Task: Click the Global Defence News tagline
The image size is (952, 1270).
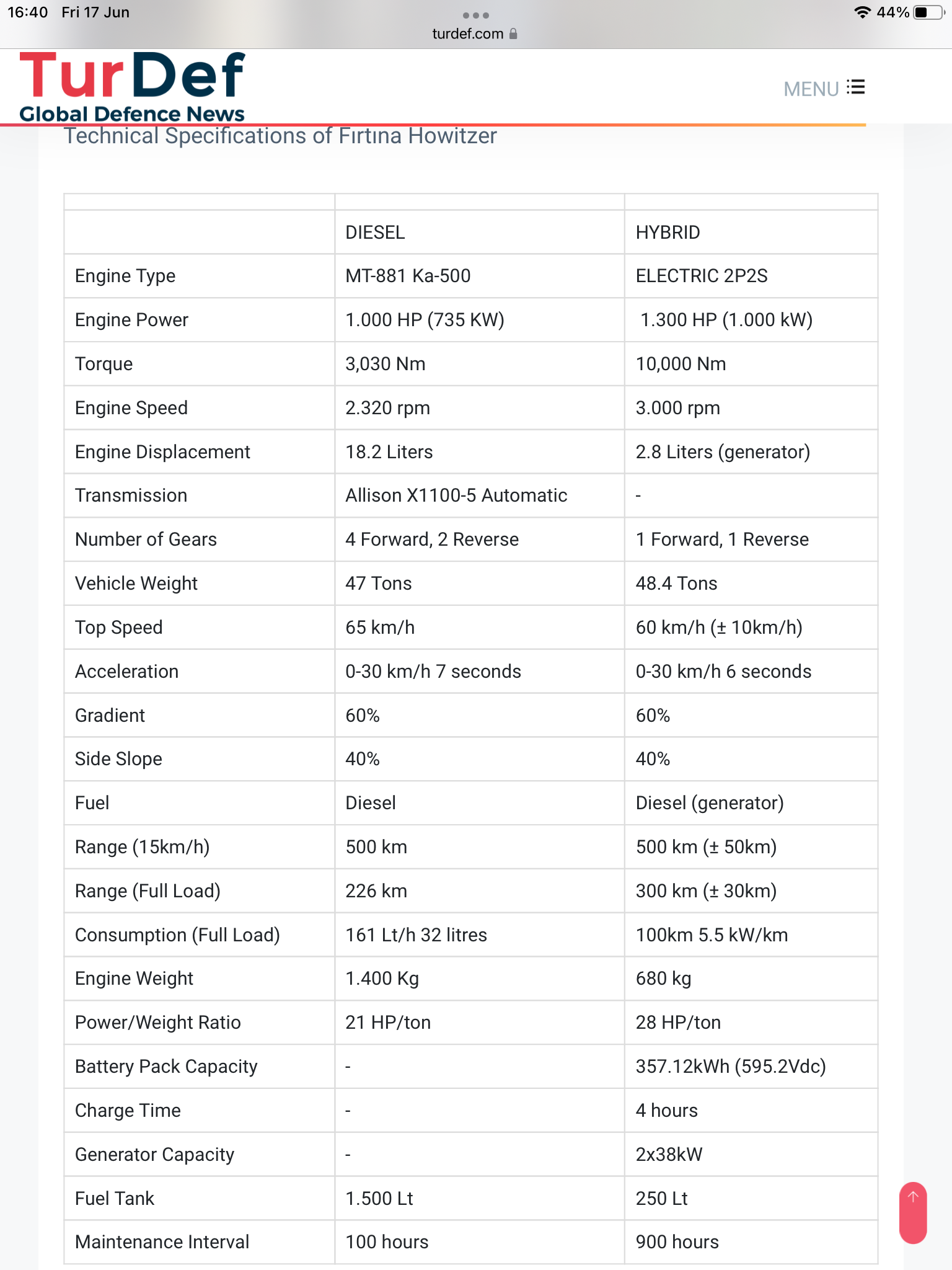Action: click(x=132, y=114)
